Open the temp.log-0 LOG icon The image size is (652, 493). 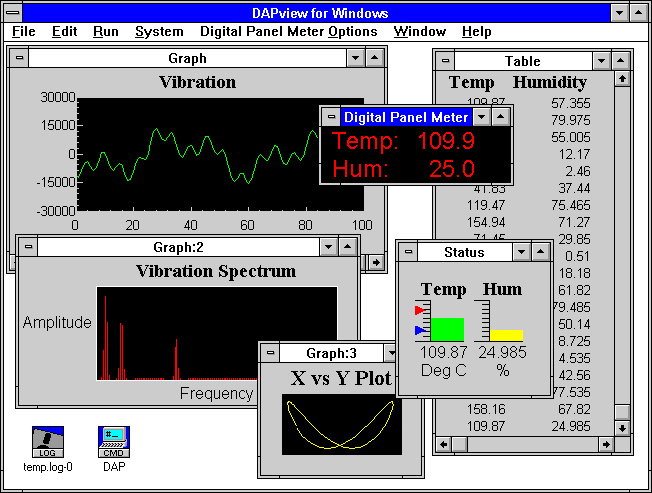pyautogui.click(x=48, y=438)
